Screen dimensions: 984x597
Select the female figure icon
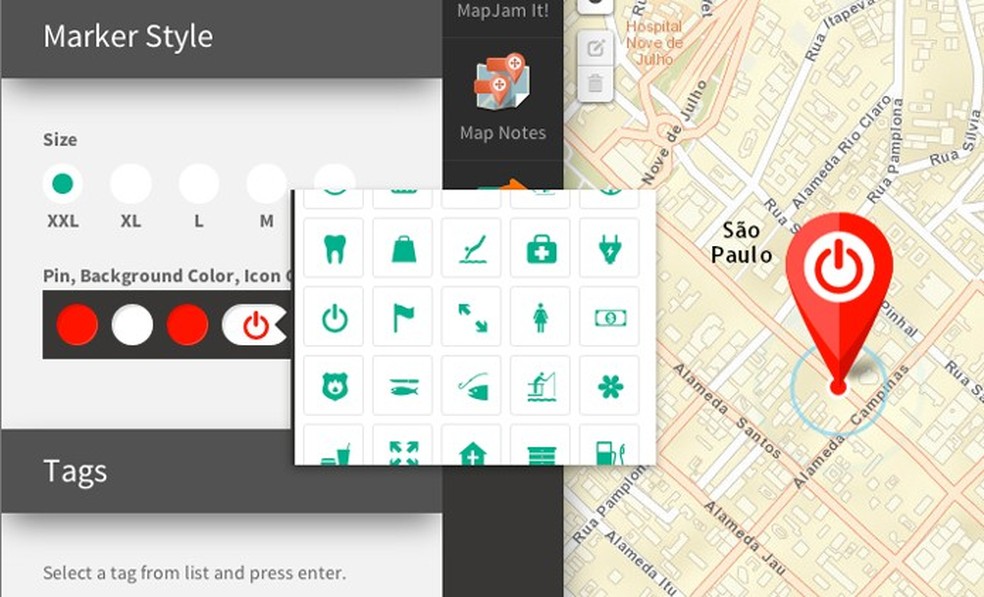[541, 317]
